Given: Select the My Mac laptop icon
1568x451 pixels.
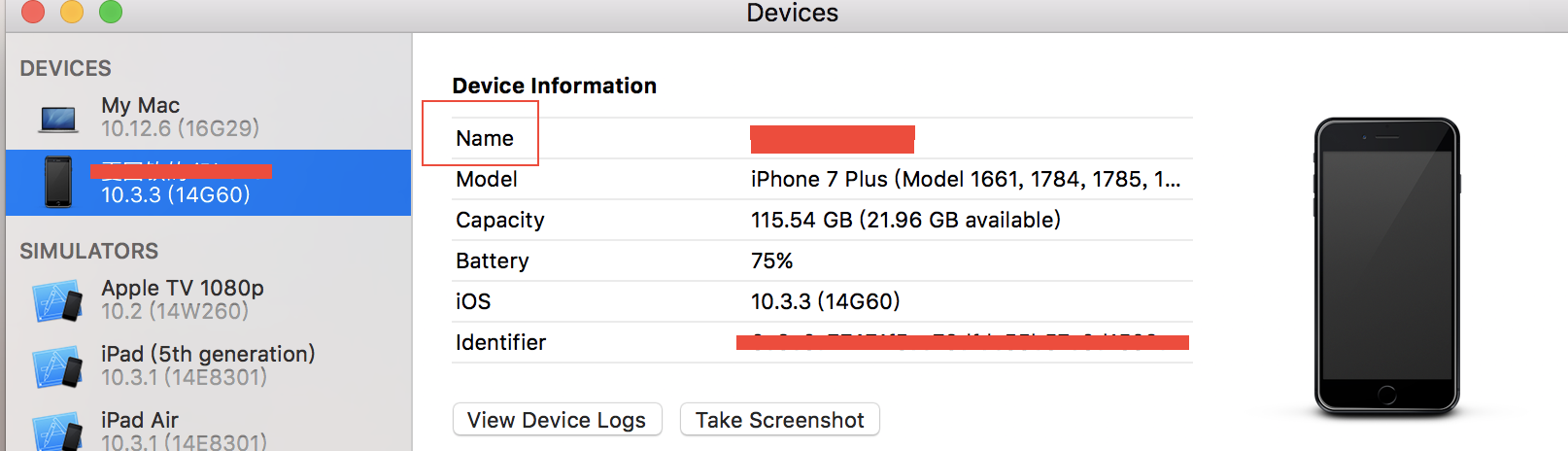Looking at the screenshot, I should [58, 120].
